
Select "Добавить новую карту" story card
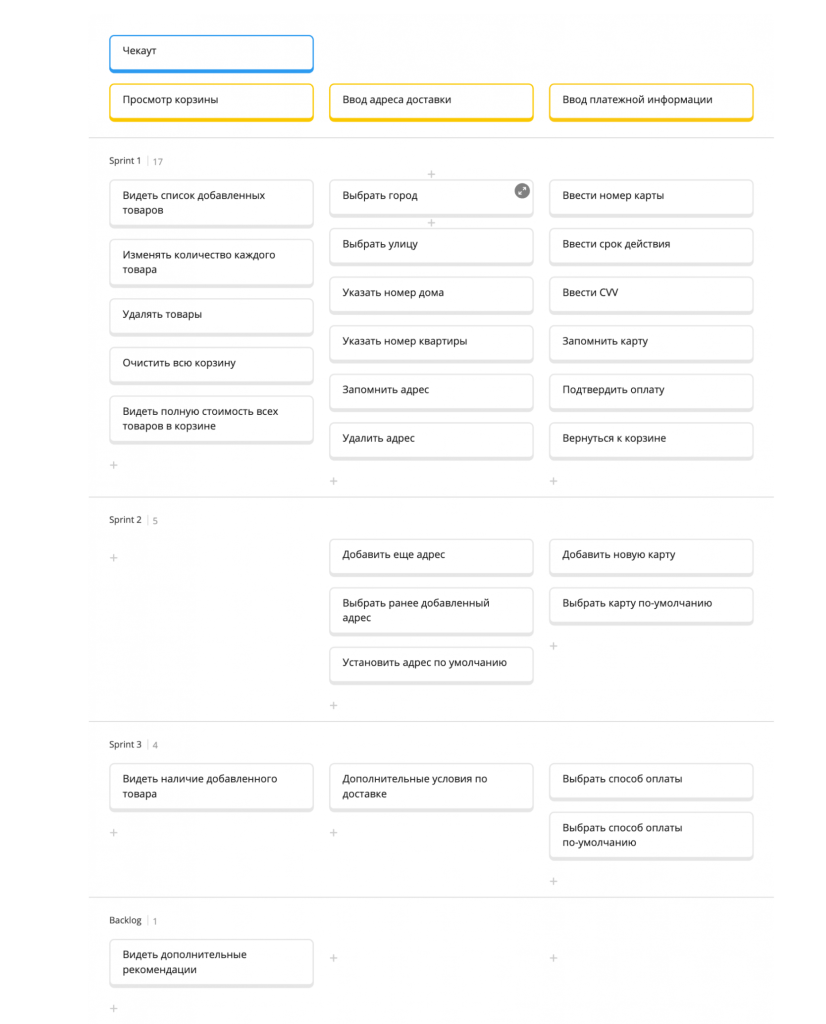pos(651,556)
